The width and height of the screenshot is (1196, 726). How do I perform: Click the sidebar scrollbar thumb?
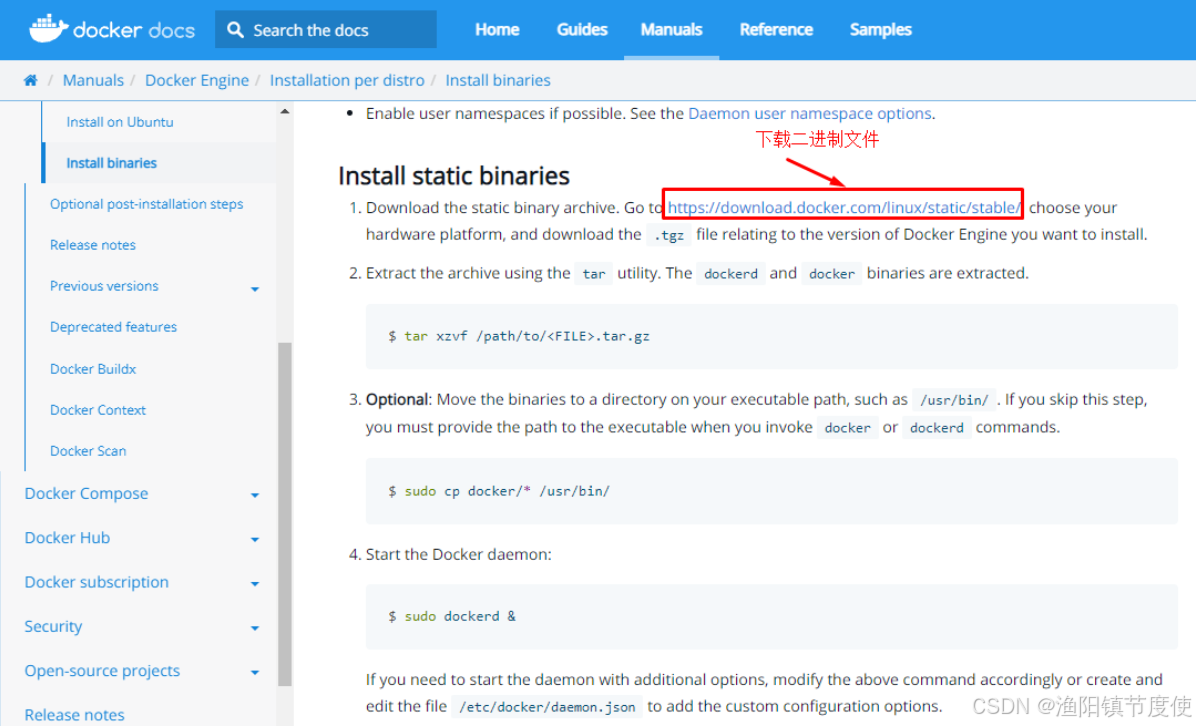tap(285, 514)
